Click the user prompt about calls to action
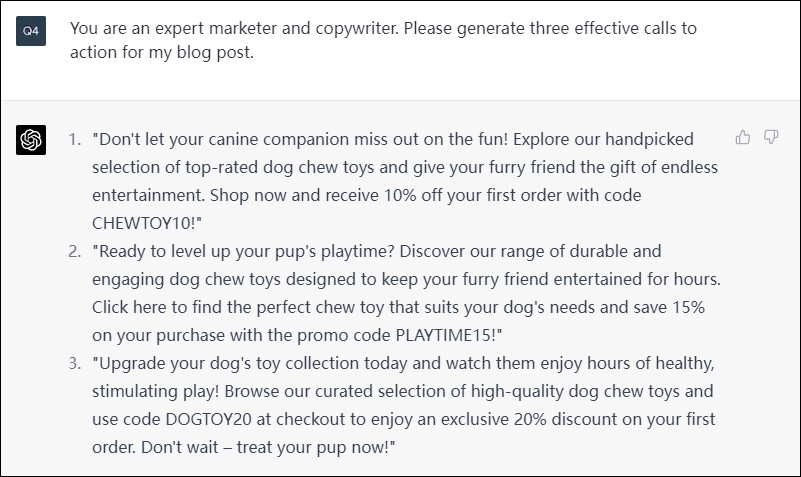 (x=383, y=40)
